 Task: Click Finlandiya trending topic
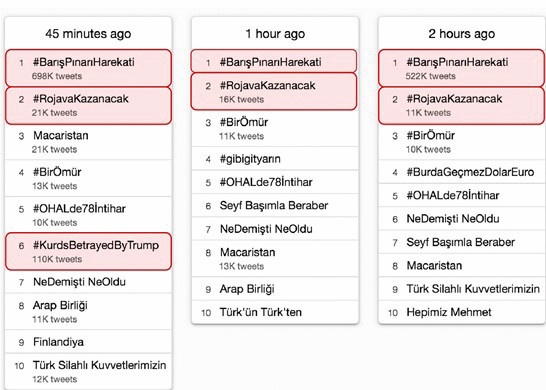pos(88,342)
